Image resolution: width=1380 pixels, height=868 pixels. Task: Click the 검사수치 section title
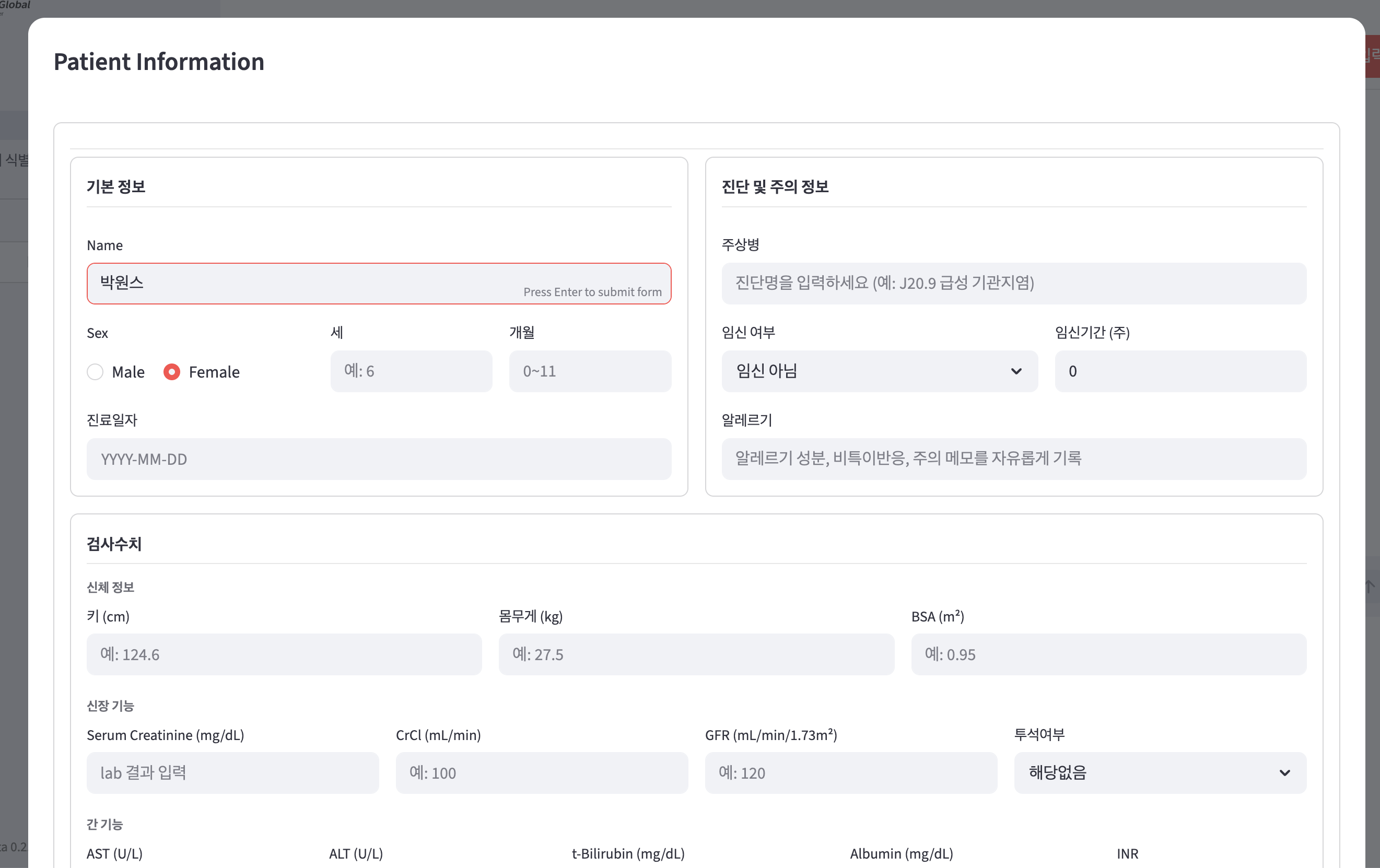(x=114, y=544)
